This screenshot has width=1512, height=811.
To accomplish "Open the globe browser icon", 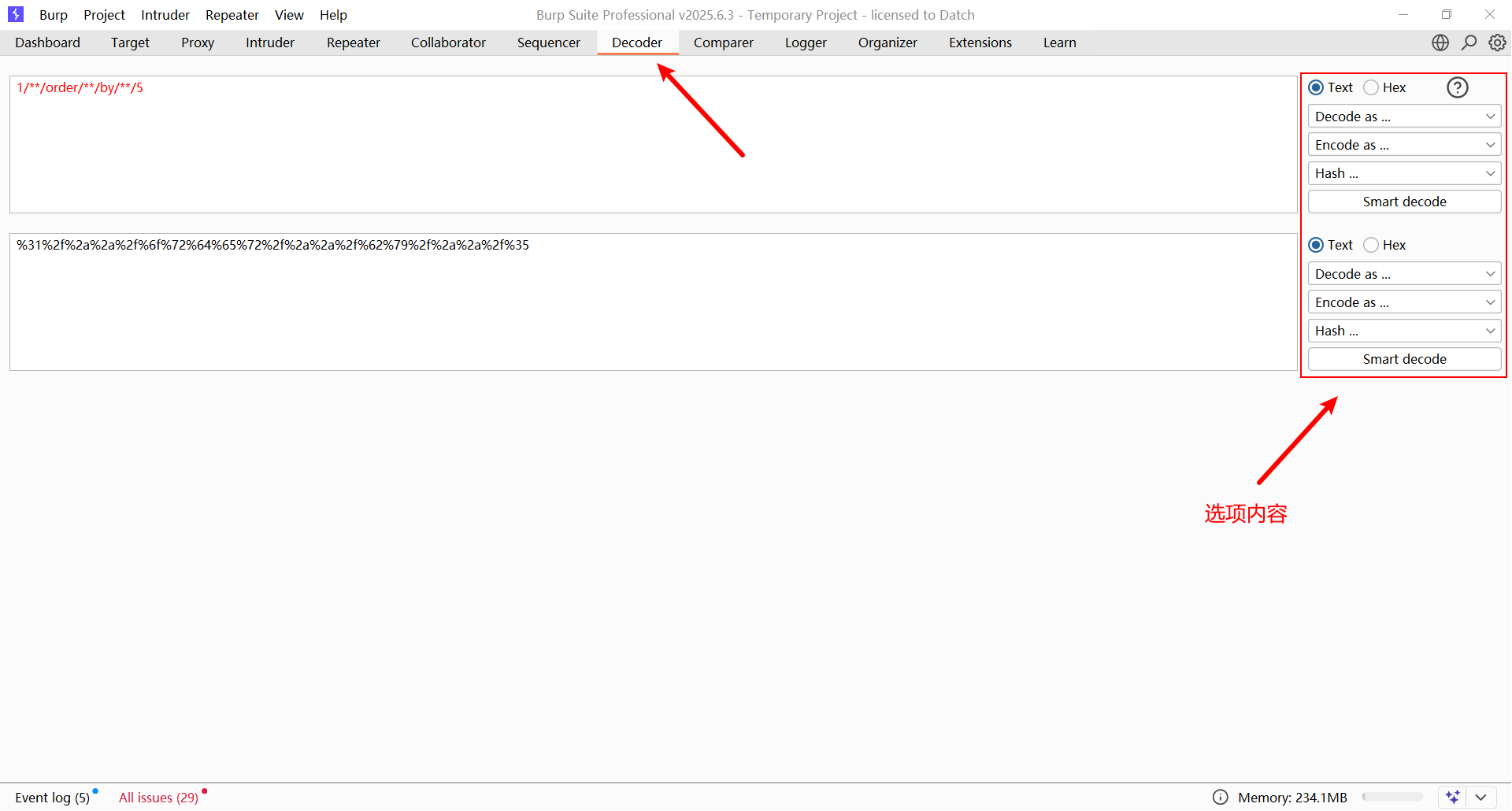I will [x=1440, y=43].
